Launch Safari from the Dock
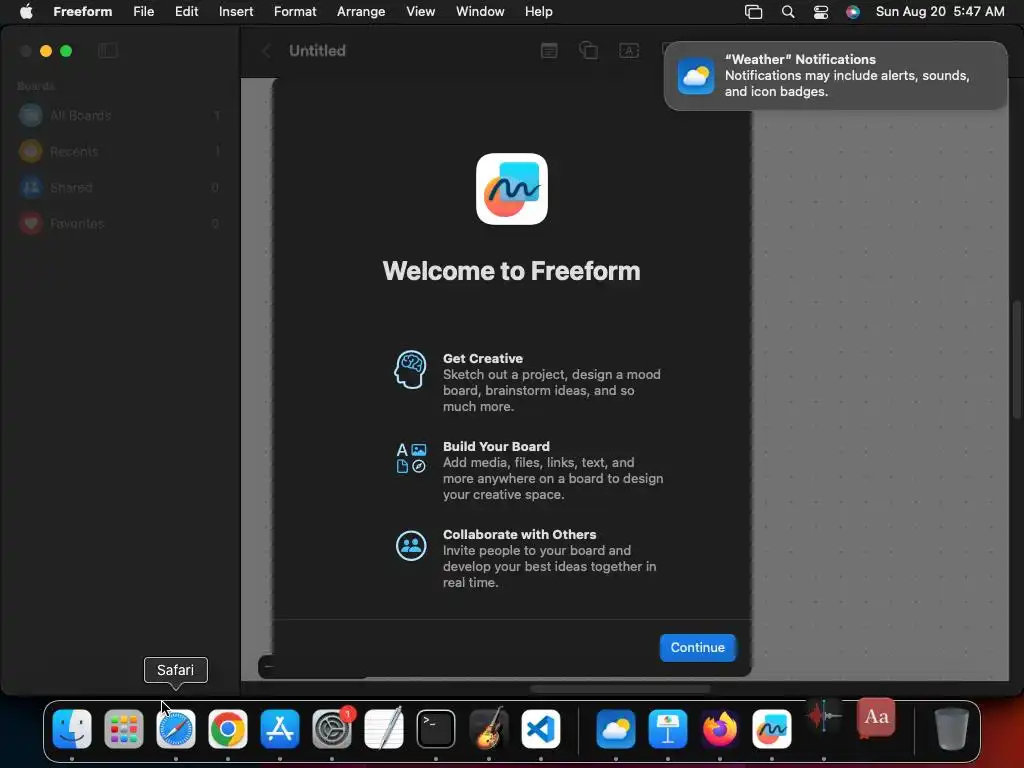1024x768 pixels. [176, 729]
